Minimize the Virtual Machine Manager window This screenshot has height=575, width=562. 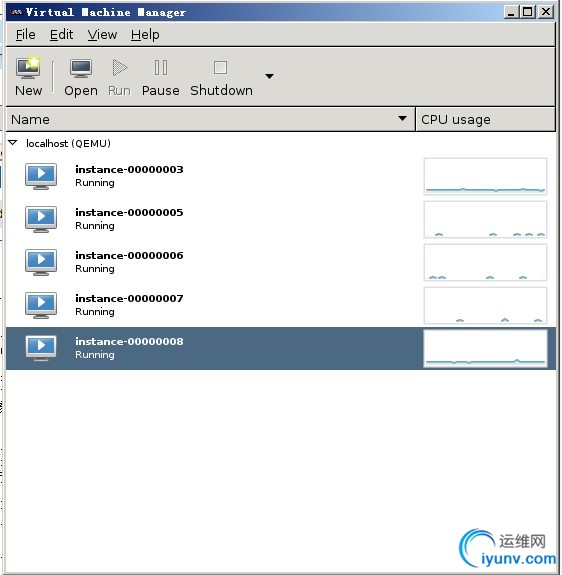(511, 12)
